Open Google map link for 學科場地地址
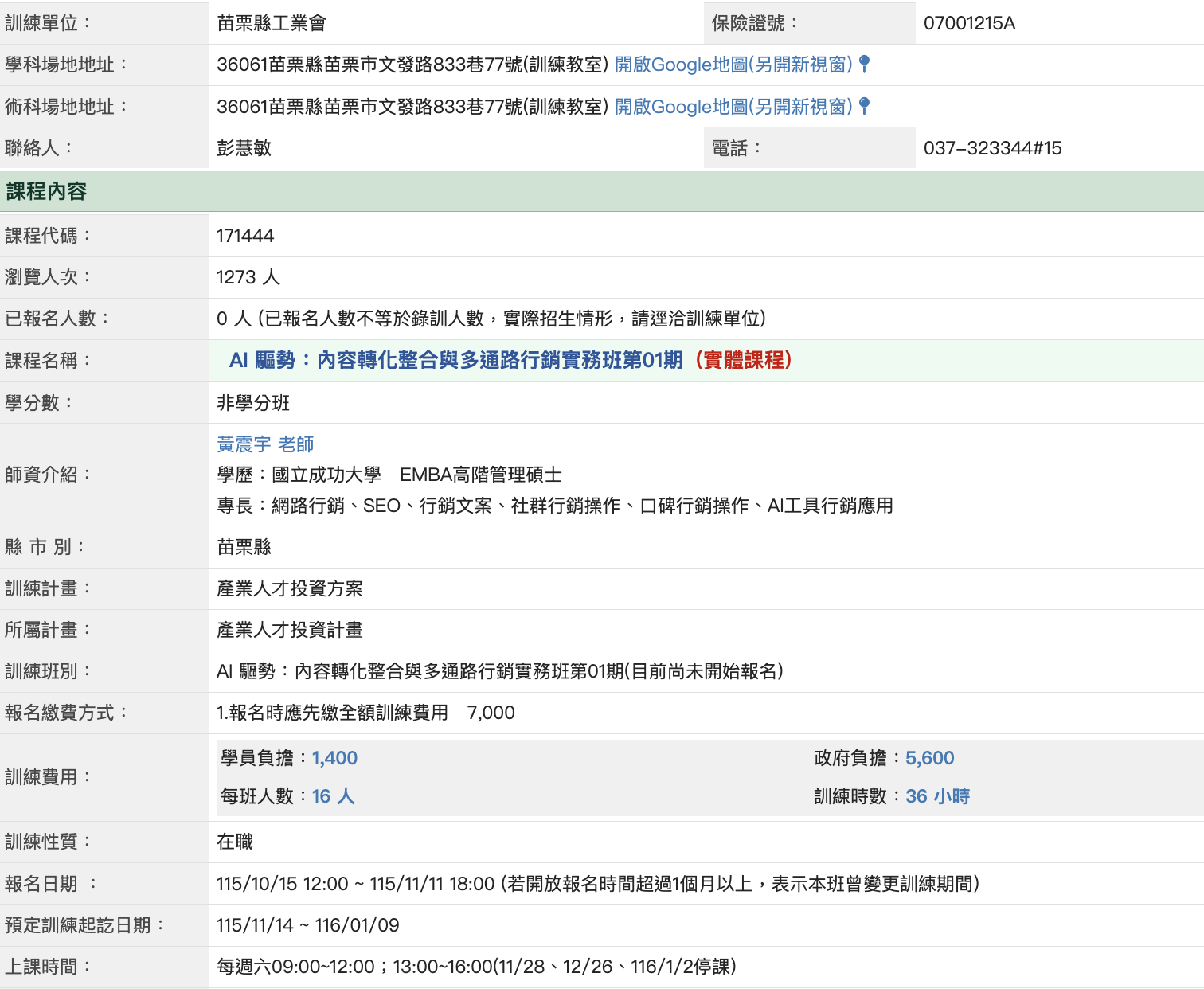Viewport: 1204px width, 989px height. point(733,64)
